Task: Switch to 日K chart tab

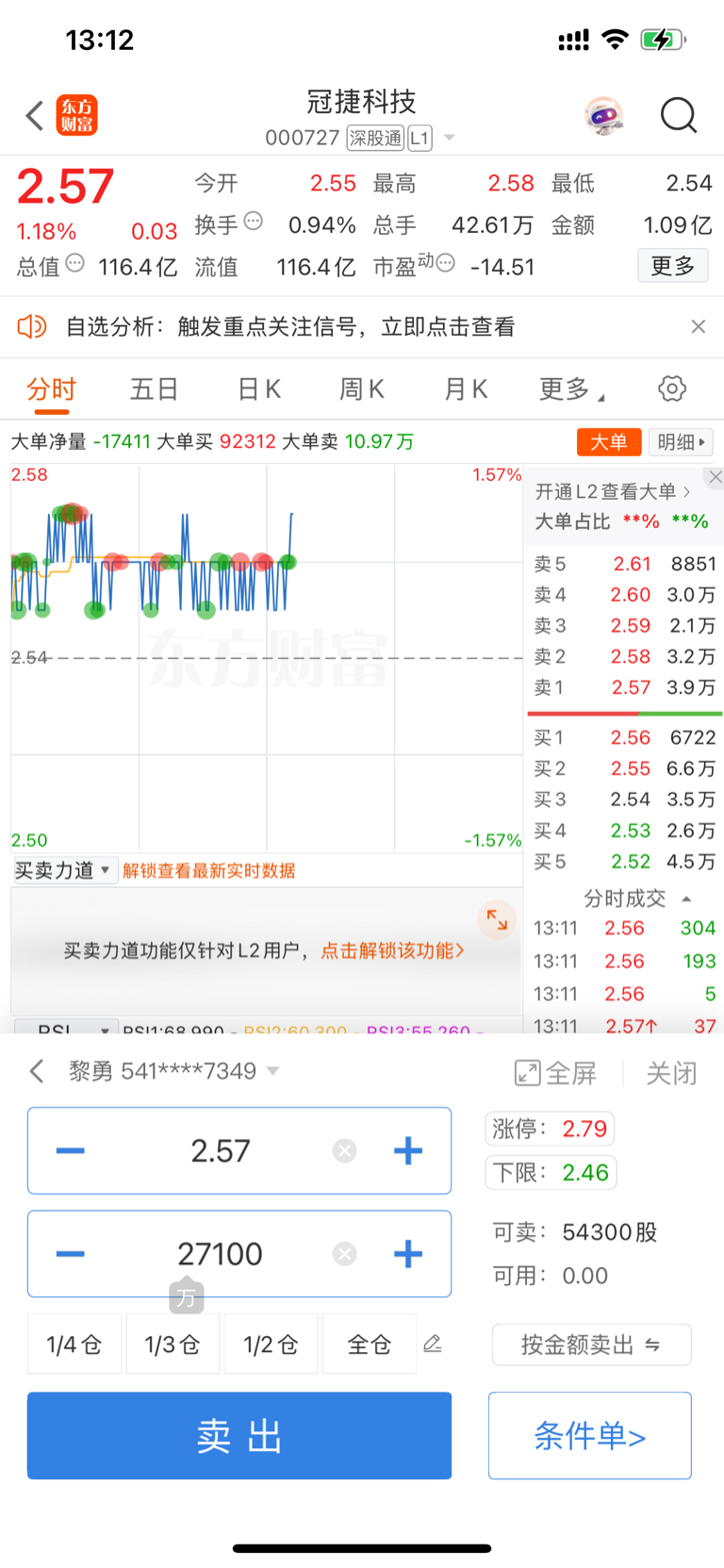Action: click(259, 389)
